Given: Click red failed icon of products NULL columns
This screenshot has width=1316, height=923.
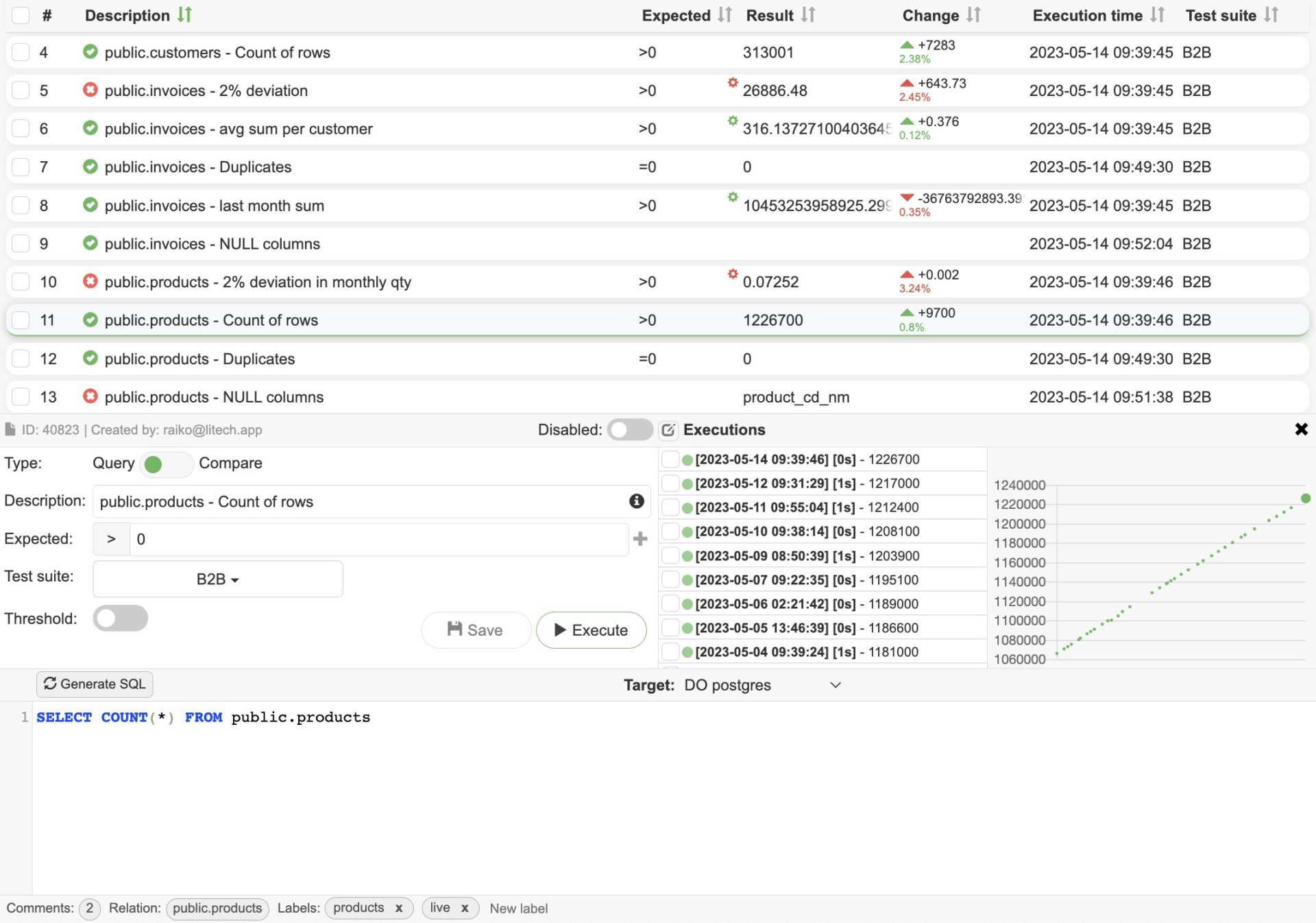Looking at the screenshot, I should coord(90,396).
